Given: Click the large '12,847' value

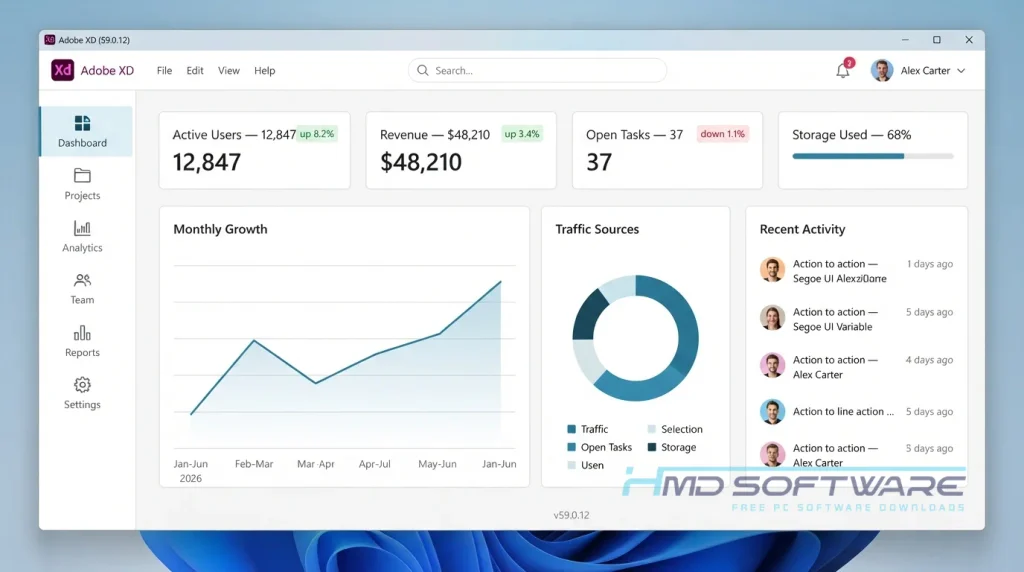Looking at the screenshot, I should tap(206, 162).
